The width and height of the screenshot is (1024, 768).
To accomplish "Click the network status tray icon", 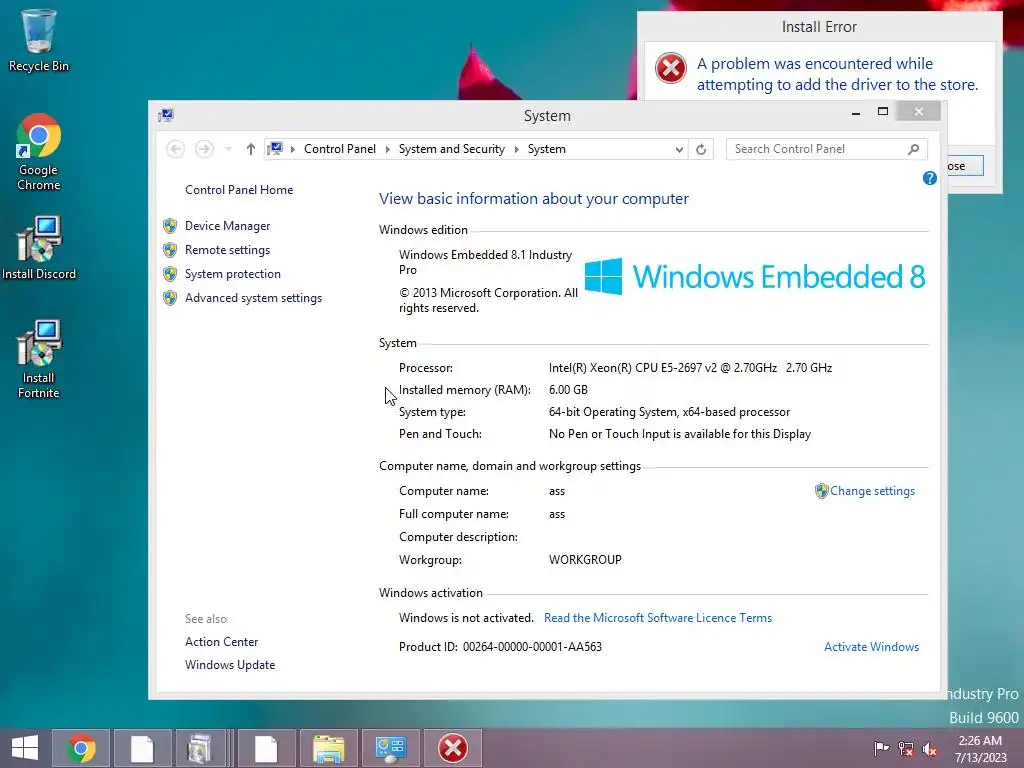I will 906,748.
